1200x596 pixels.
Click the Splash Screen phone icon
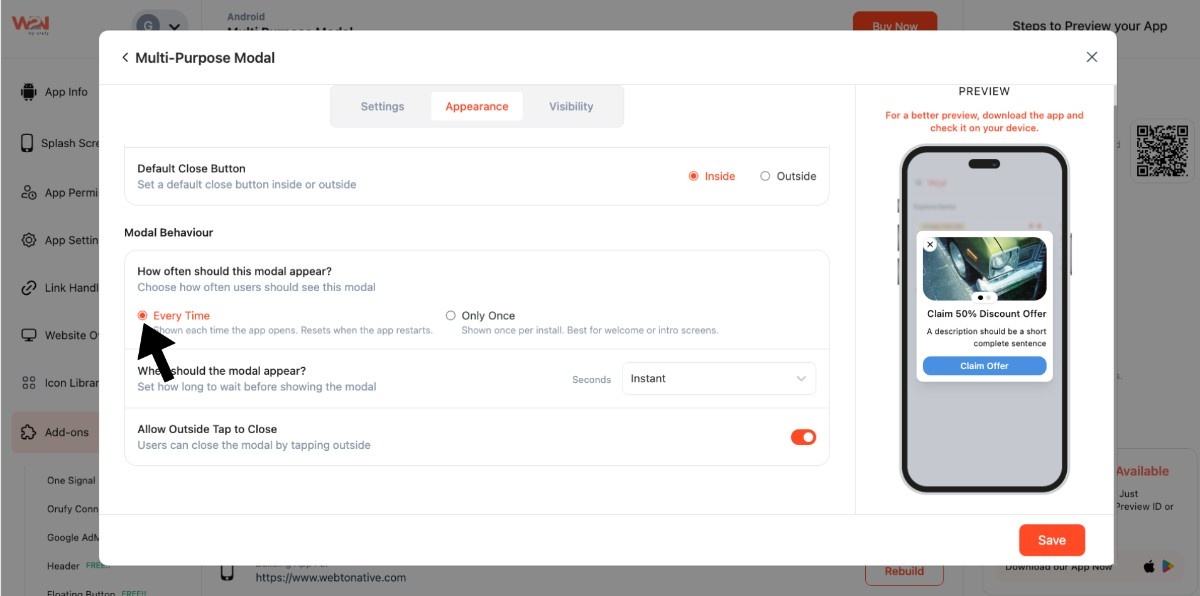tap(27, 143)
